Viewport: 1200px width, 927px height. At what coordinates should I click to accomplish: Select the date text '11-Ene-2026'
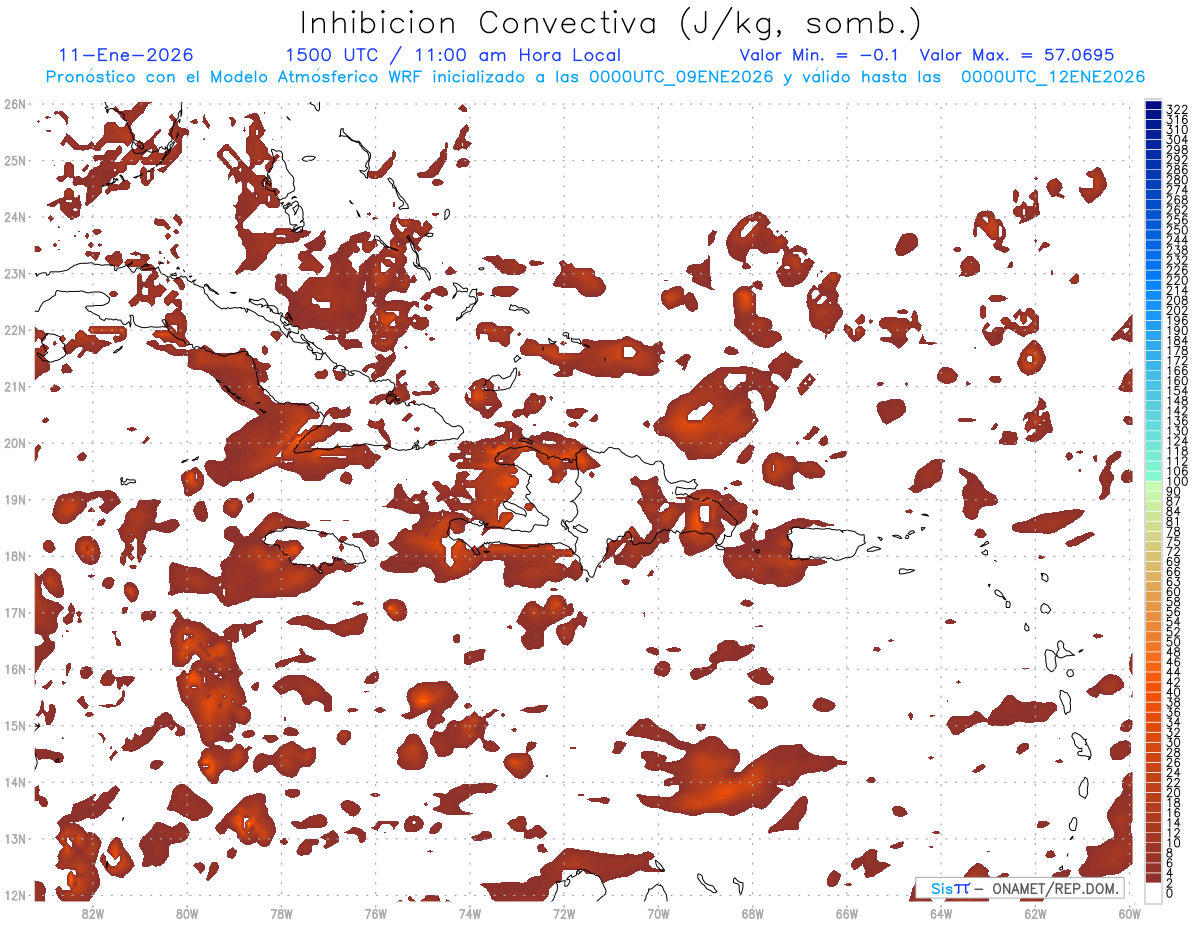point(126,55)
